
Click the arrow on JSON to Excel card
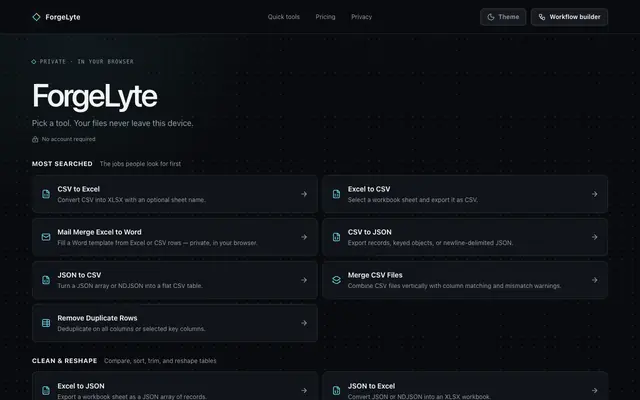click(x=594, y=391)
